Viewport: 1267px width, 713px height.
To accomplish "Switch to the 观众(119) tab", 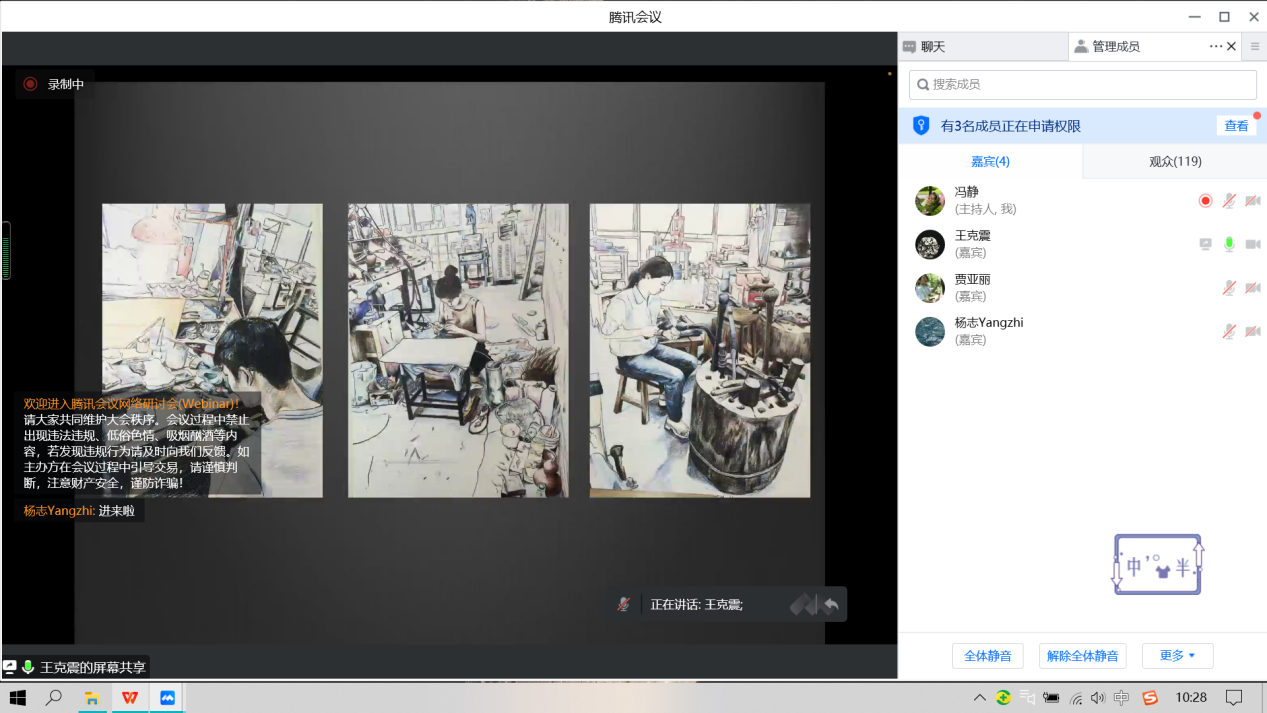I will 1175,161.
